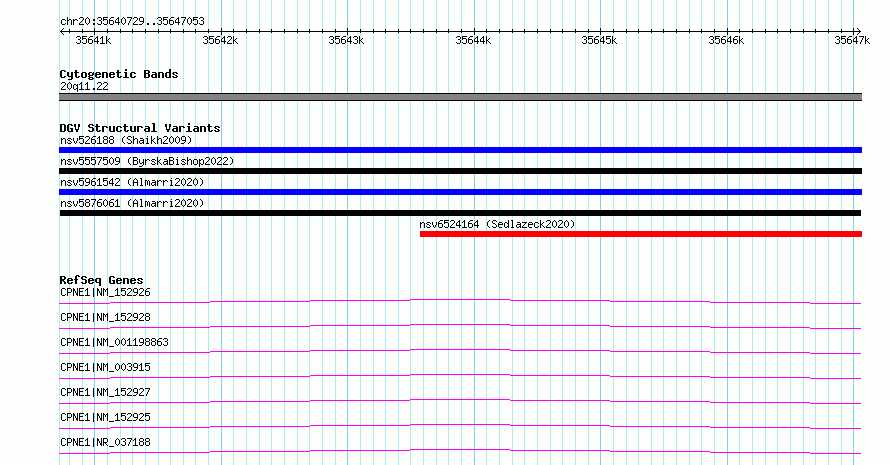The width and height of the screenshot is (890, 465).
Task: Click the blue bar for nsv526188
Action: click(460, 150)
